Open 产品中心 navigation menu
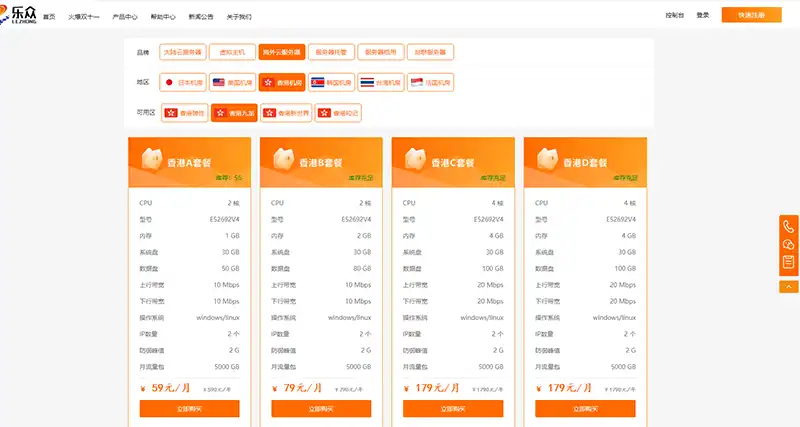Image resolution: width=800 pixels, height=427 pixels. point(125,17)
